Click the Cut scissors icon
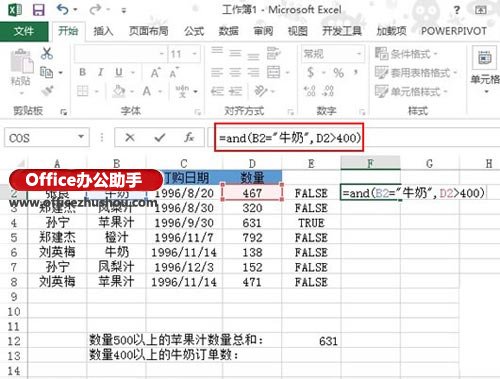 click(x=47, y=53)
